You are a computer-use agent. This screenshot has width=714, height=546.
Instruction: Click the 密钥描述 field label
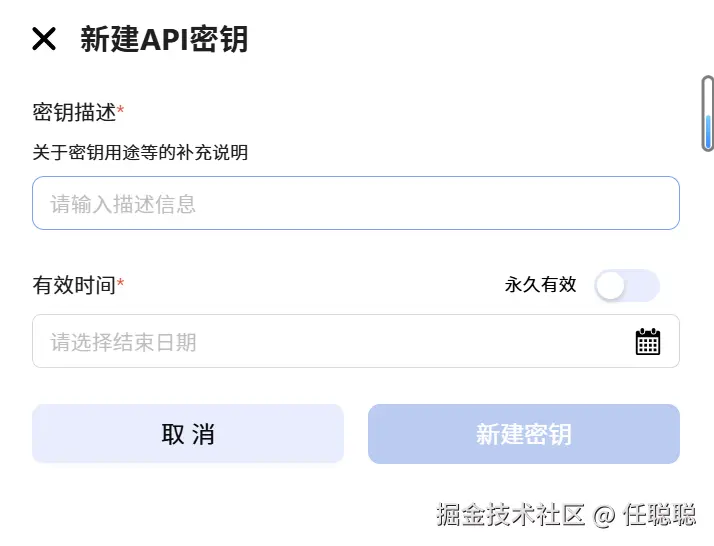(x=74, y=112)
